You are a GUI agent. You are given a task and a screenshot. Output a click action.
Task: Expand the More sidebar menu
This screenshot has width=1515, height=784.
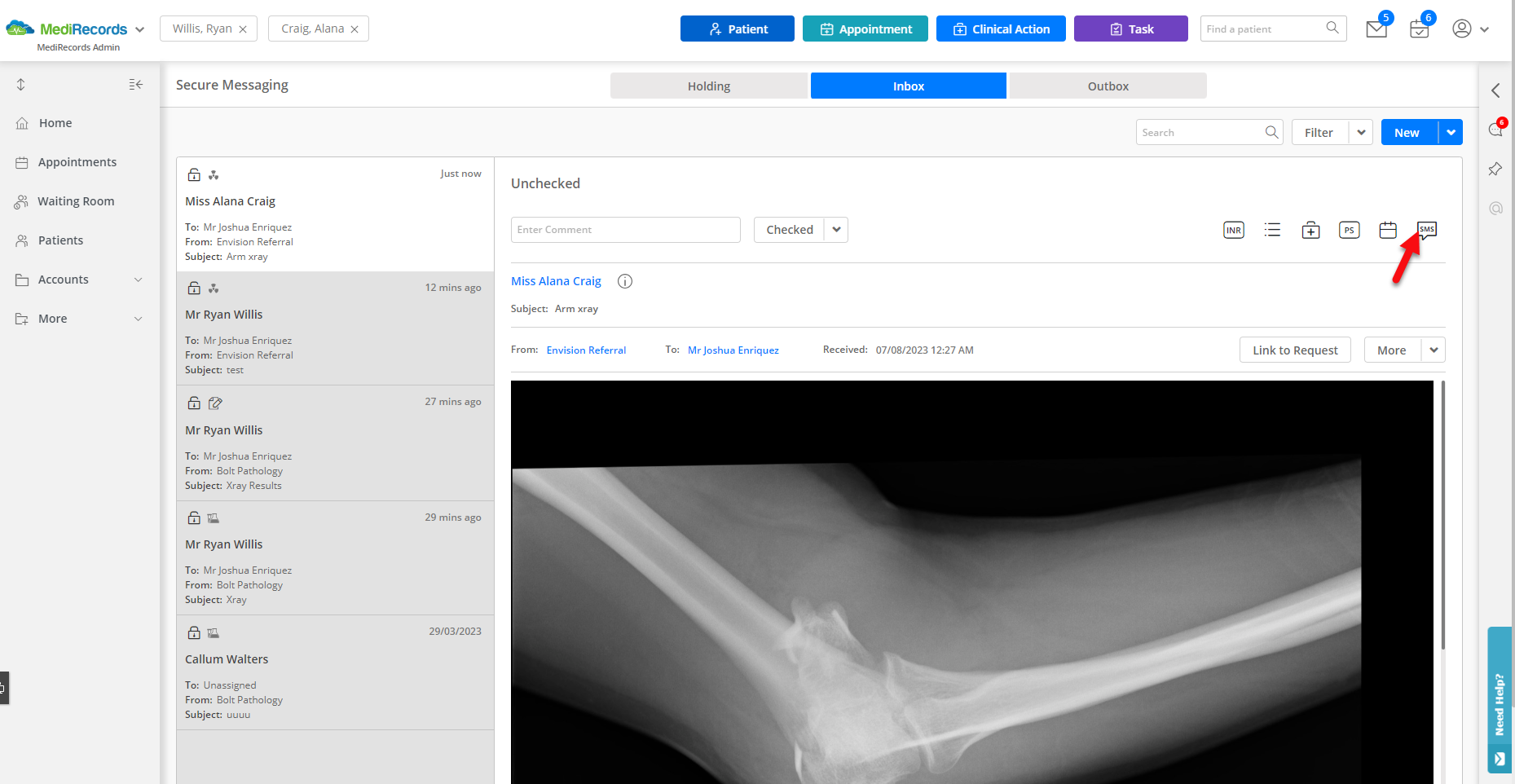(138, 319)
